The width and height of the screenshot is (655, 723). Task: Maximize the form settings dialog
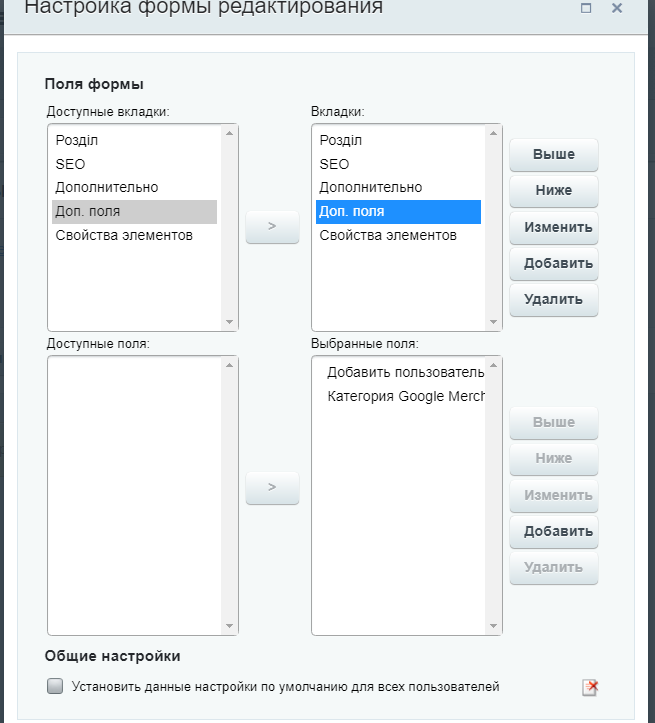pyautogui.click(x=586, y=8)
